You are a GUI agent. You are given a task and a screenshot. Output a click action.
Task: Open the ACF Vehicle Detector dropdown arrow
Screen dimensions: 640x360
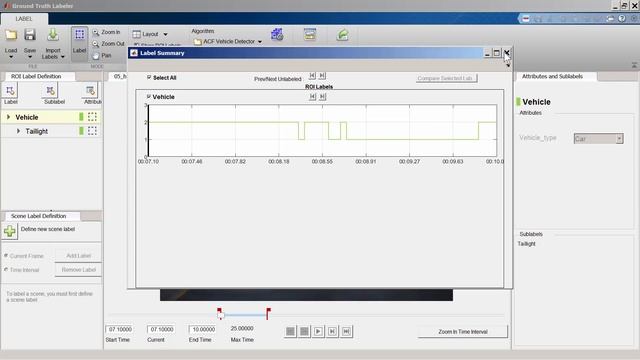click(260, 42)
